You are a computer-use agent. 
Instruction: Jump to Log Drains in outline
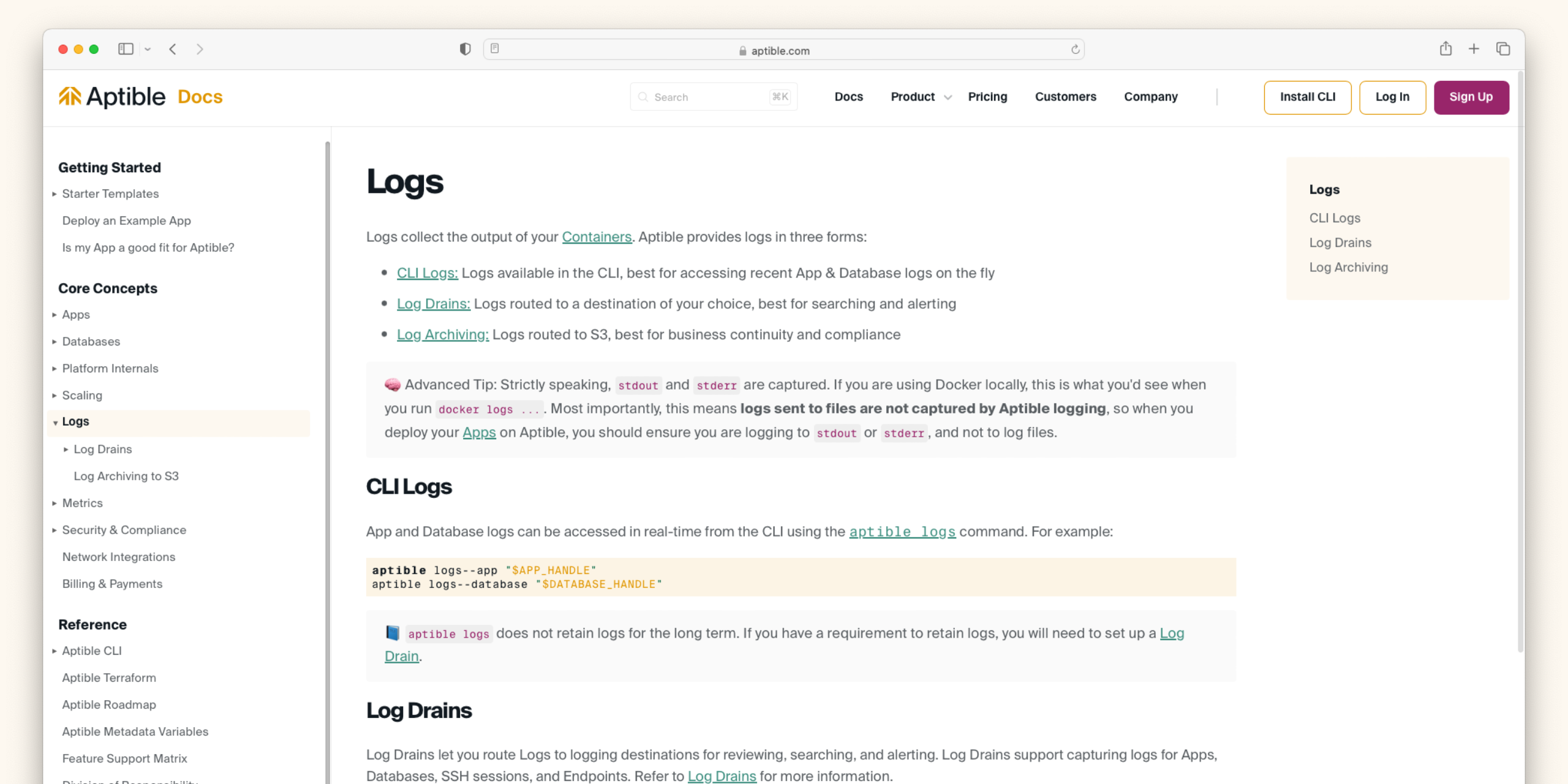pyautogui.click(x=1340, y=242)
